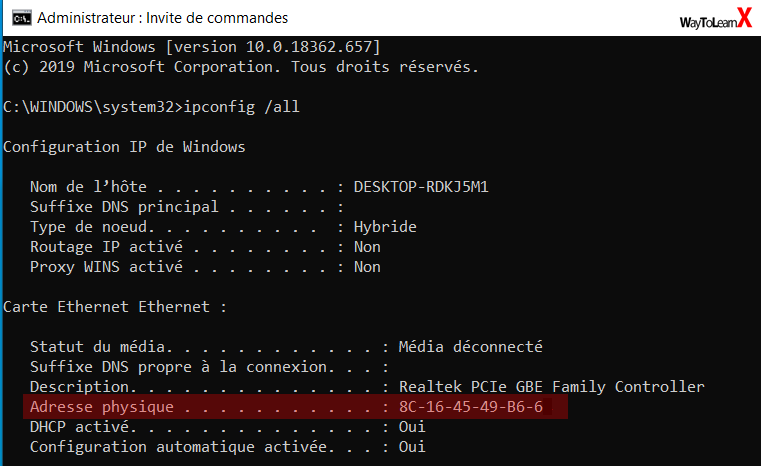Click the Microsoft Corporation copyright line
The height and width of the screenshot is (466, 761).
pos(241,67)
